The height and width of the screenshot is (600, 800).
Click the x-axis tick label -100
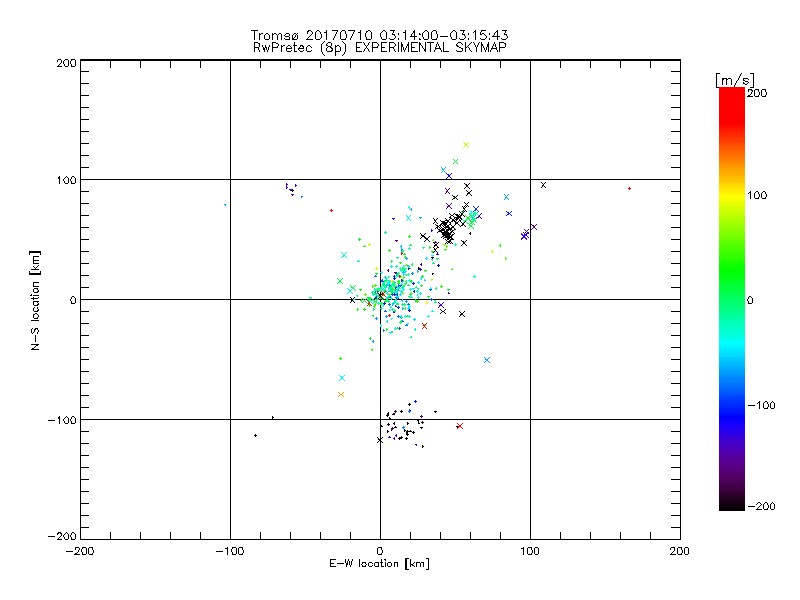coord(230,551)
